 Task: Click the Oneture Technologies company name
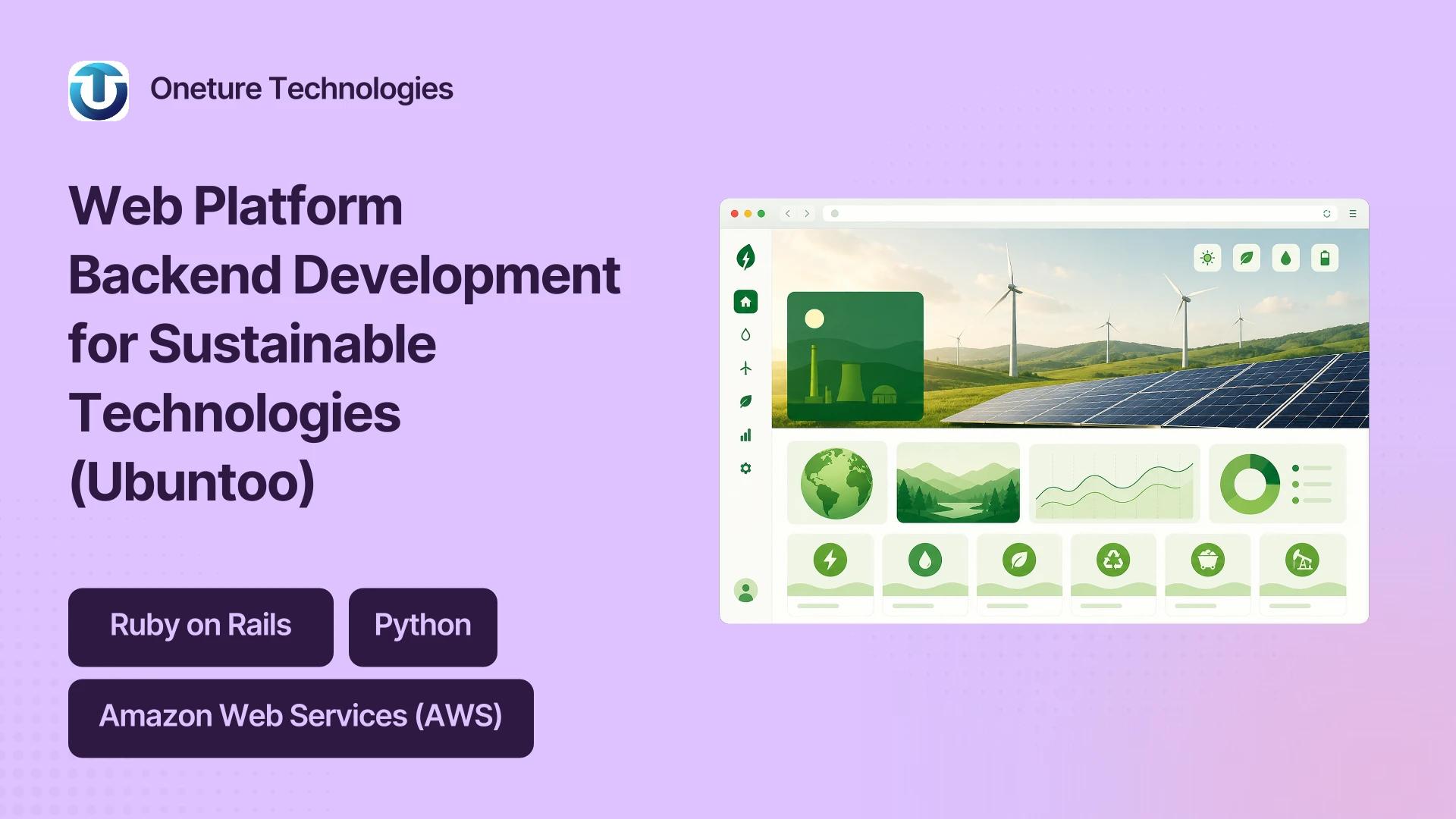[302, 89]
